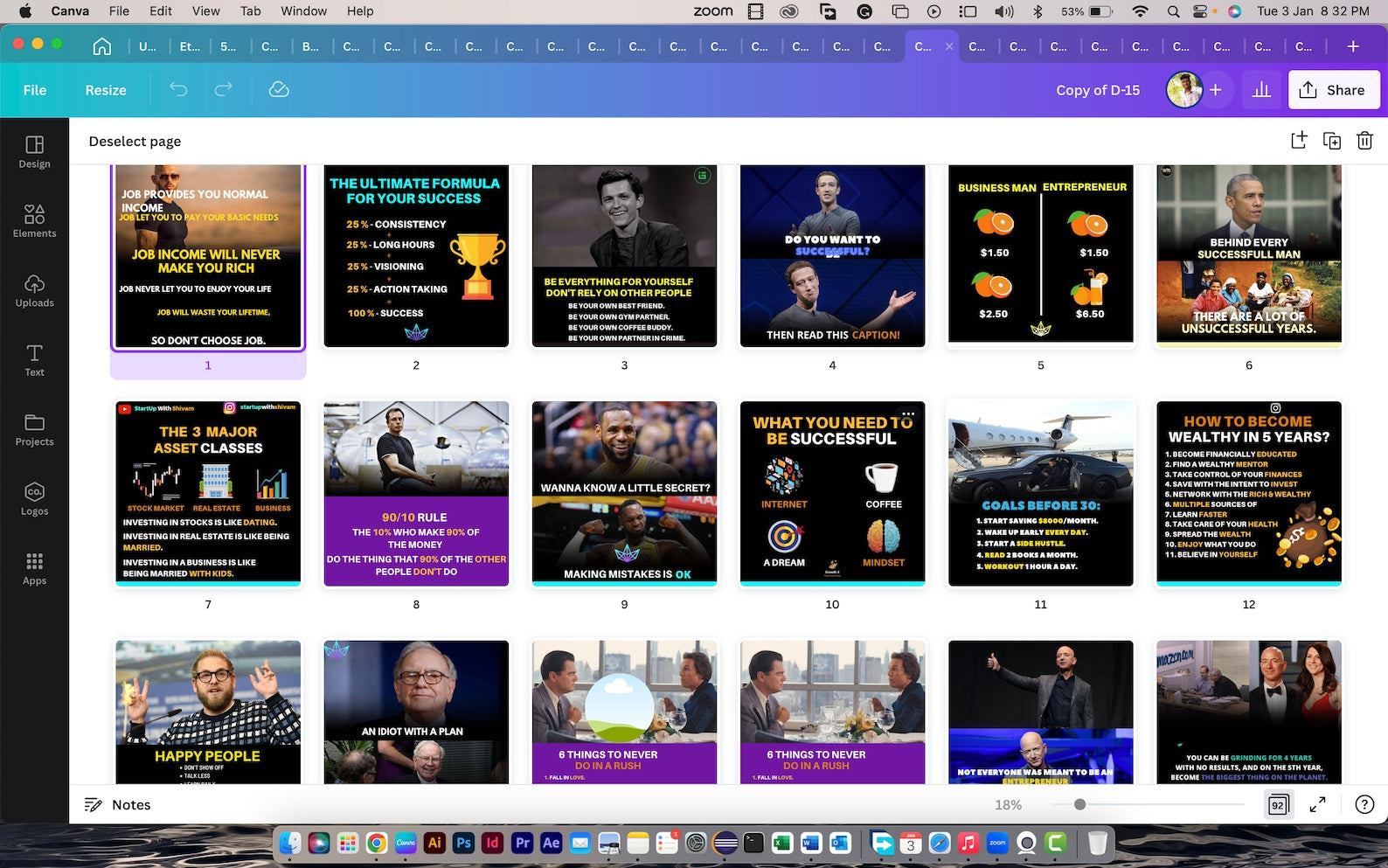
Task: Open the Window menu in menu bar
Action: pos(303,11)
